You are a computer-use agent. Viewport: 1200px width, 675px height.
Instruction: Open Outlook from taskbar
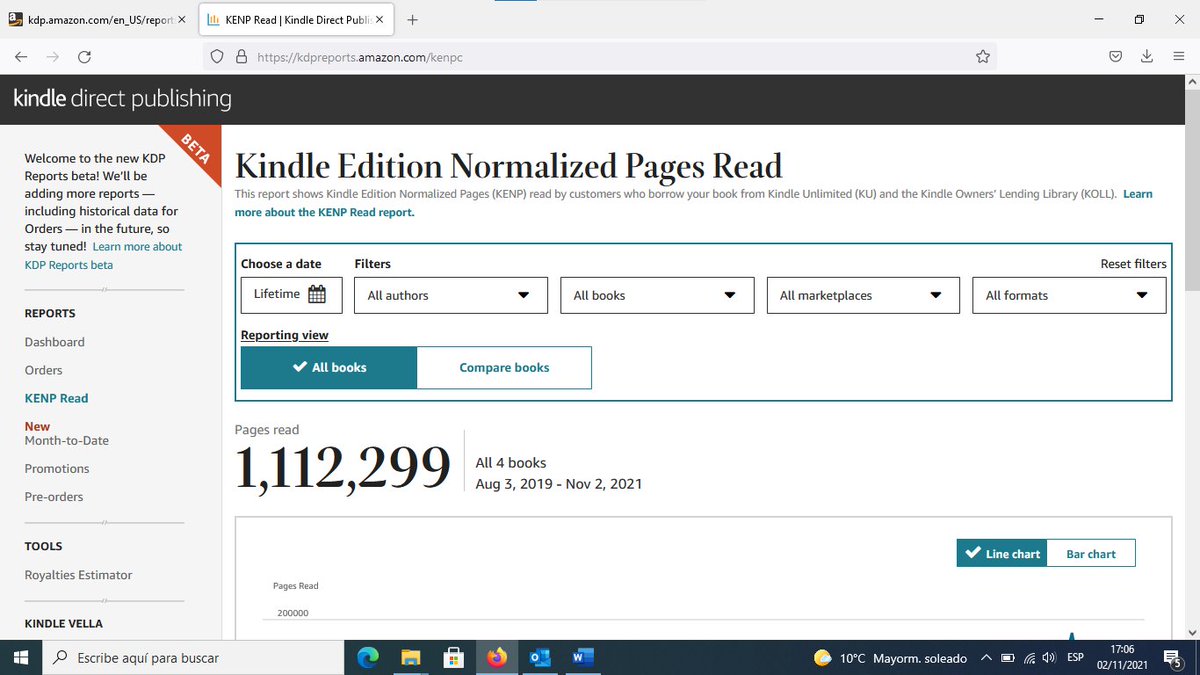pos(540,658)
